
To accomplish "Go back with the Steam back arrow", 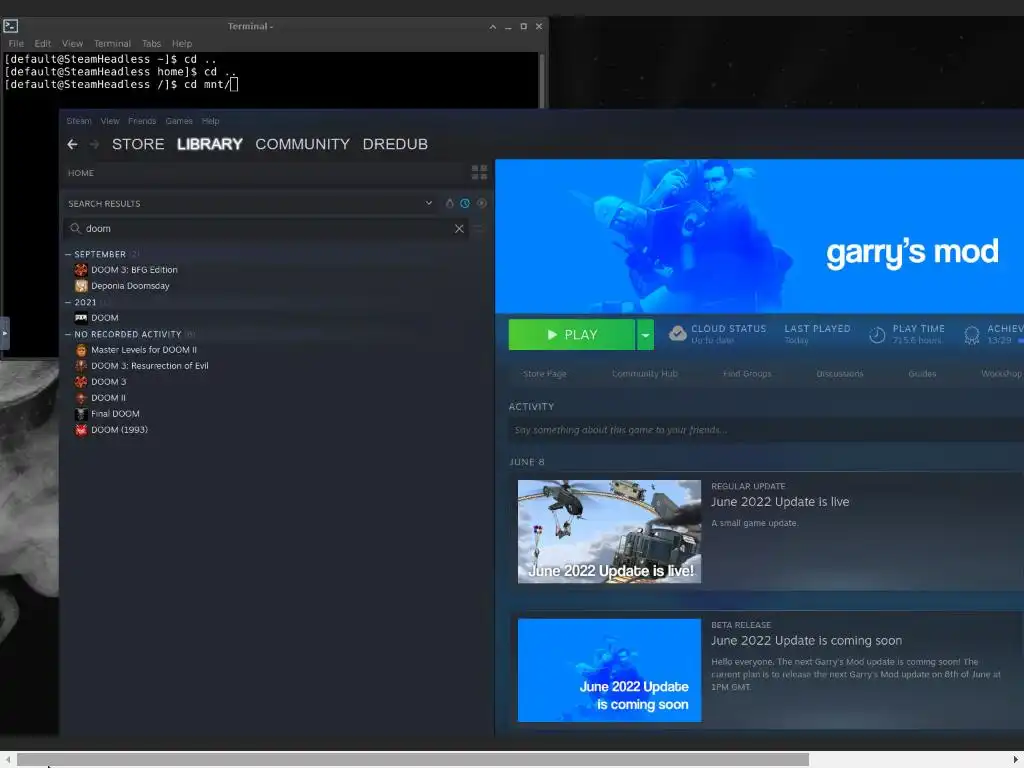I will click(x=72, y=144).
